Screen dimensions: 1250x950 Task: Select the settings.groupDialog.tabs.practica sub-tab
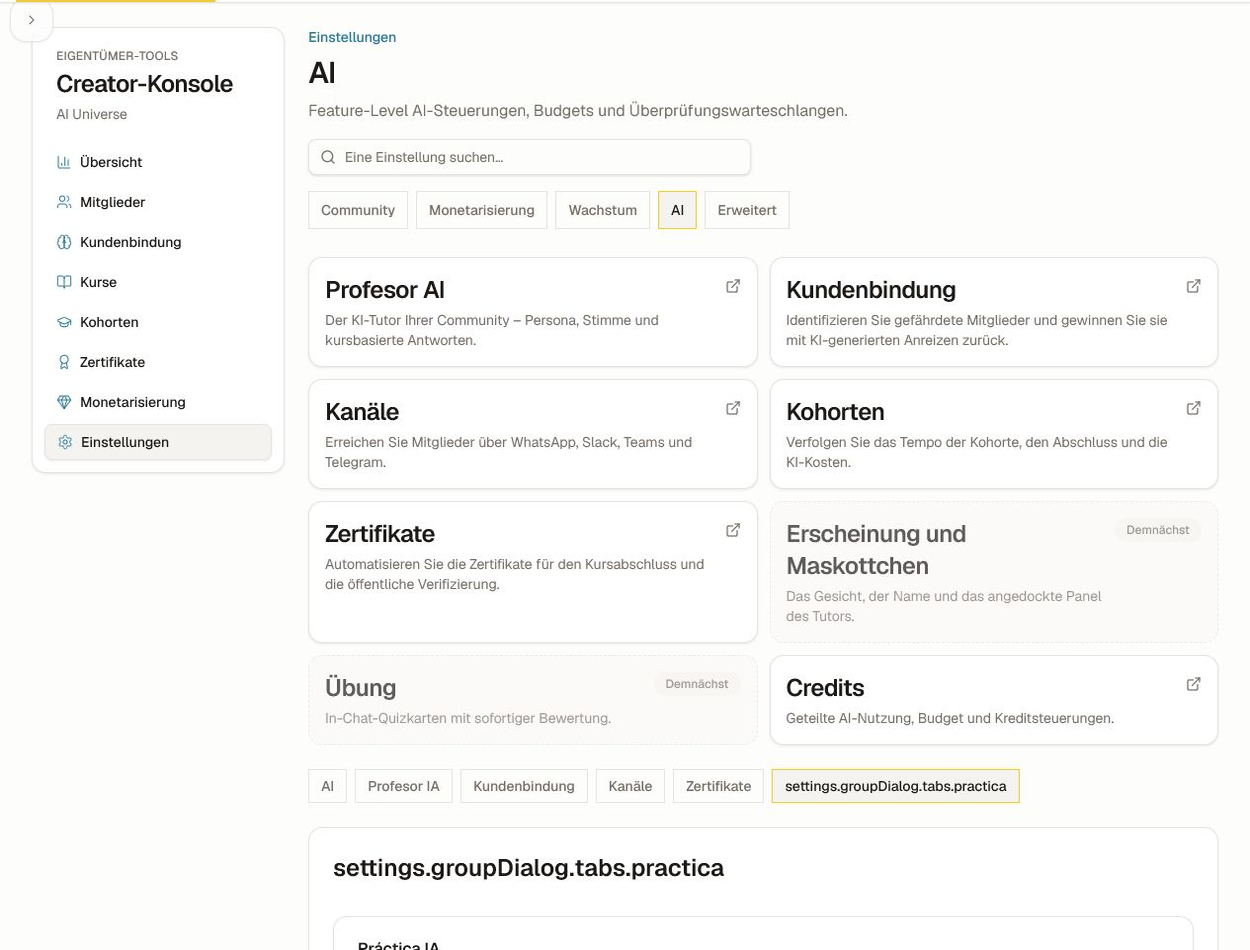(896, 786)
